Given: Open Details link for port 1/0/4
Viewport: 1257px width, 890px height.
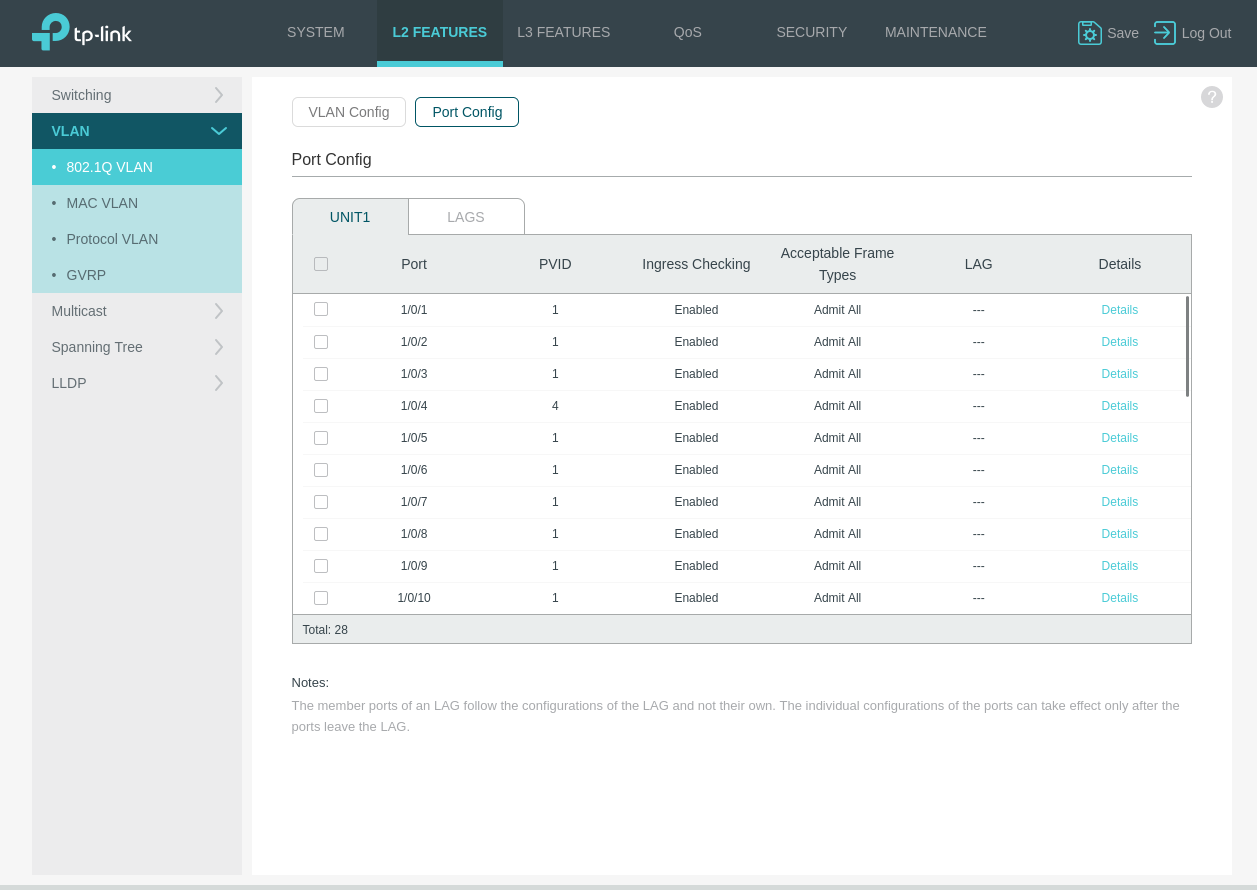Looking at the screenshot, I should [1119, 406].
